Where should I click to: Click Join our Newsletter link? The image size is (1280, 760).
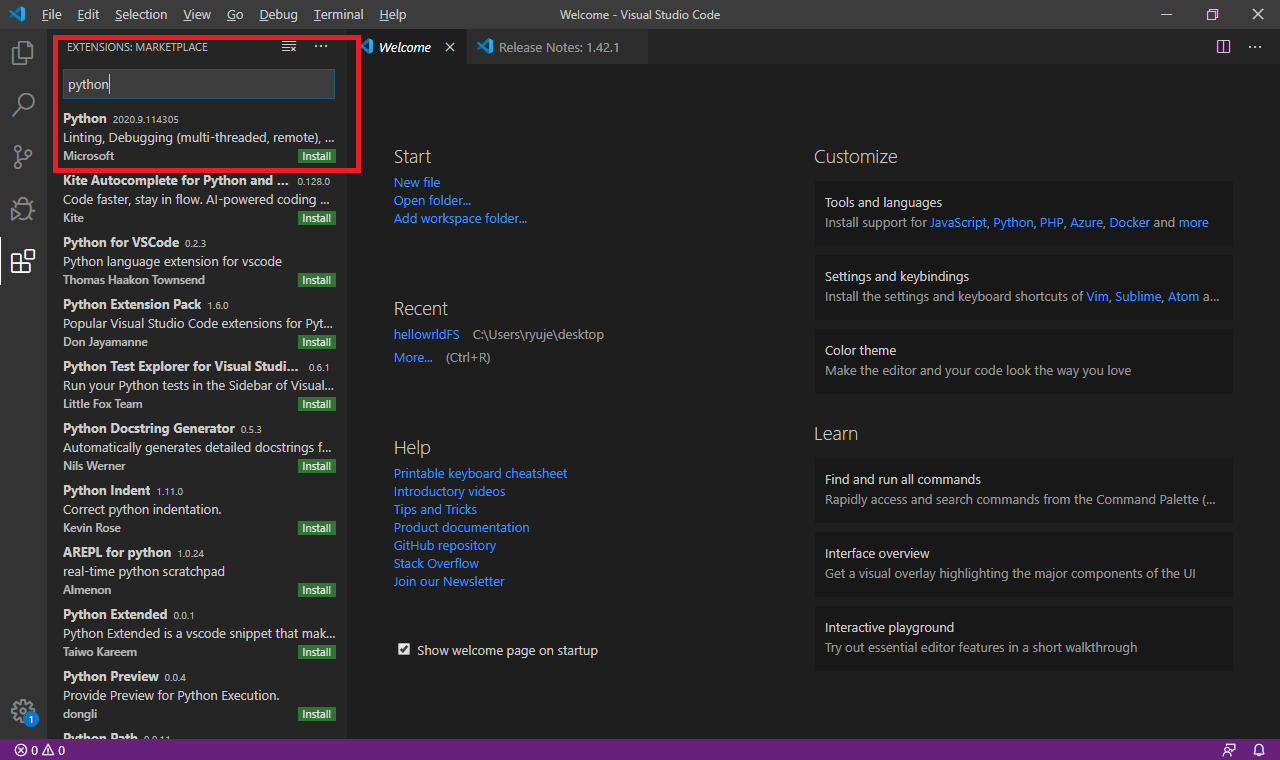click(449, 581)
